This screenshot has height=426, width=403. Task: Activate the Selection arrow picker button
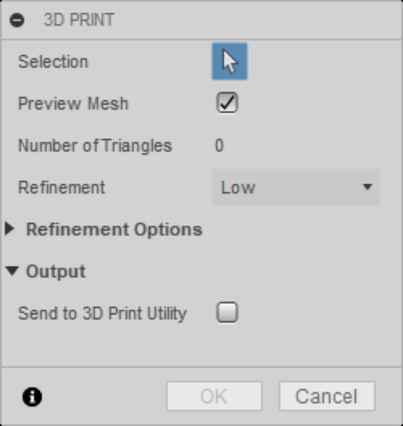[230, 61]
